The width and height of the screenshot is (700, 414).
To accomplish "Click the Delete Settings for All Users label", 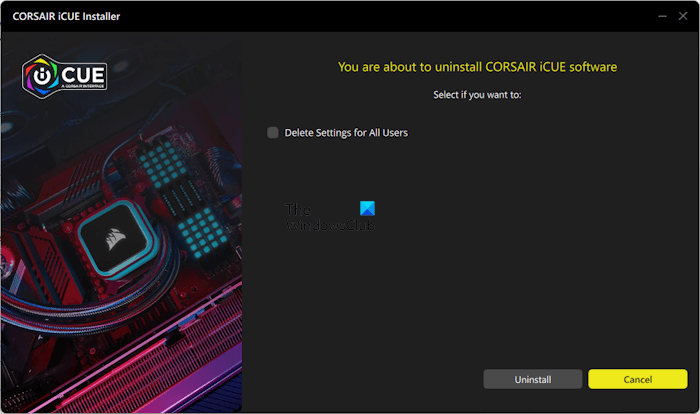I will pyautogui.click(x=346, y=133).
